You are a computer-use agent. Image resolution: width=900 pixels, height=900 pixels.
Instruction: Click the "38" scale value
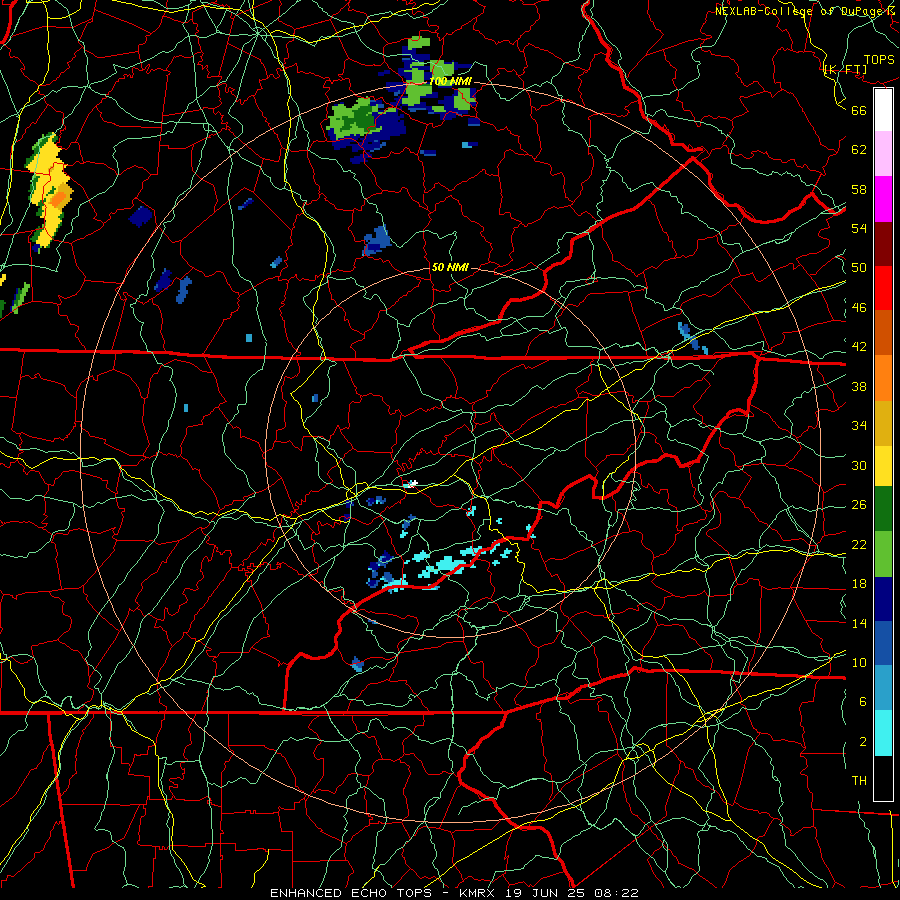859,386
